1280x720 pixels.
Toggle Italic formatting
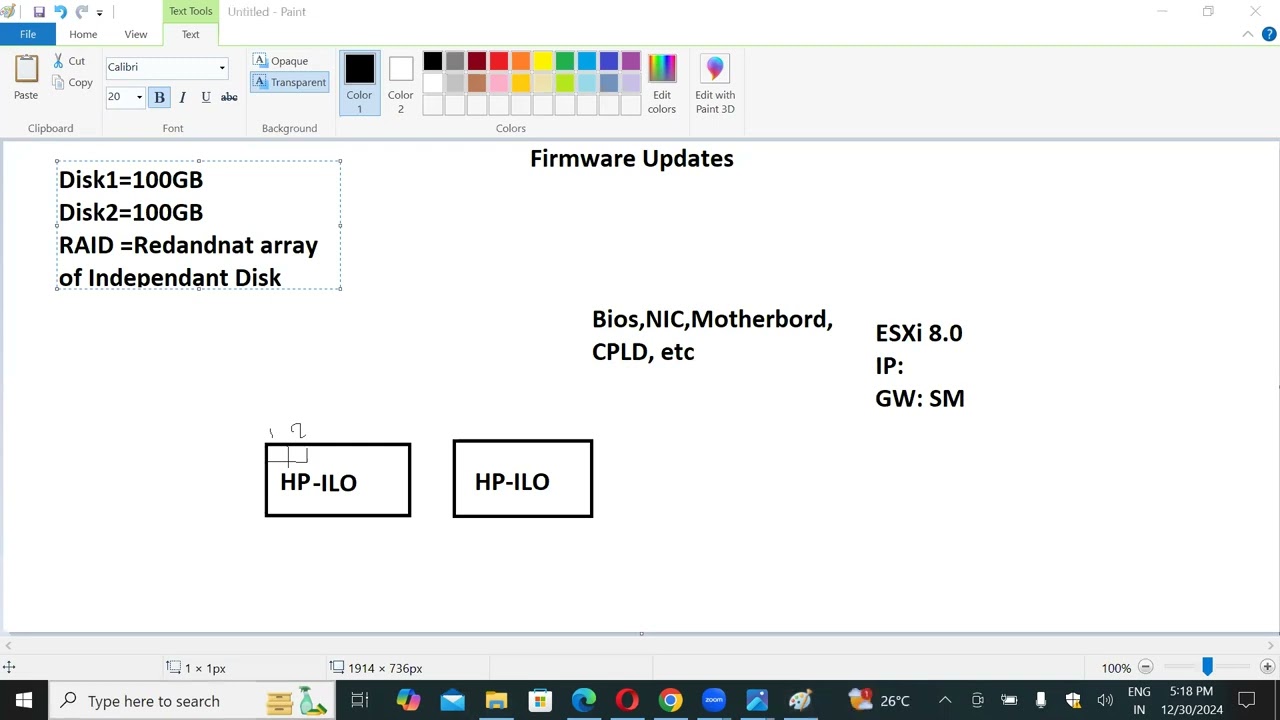[182, 97]
